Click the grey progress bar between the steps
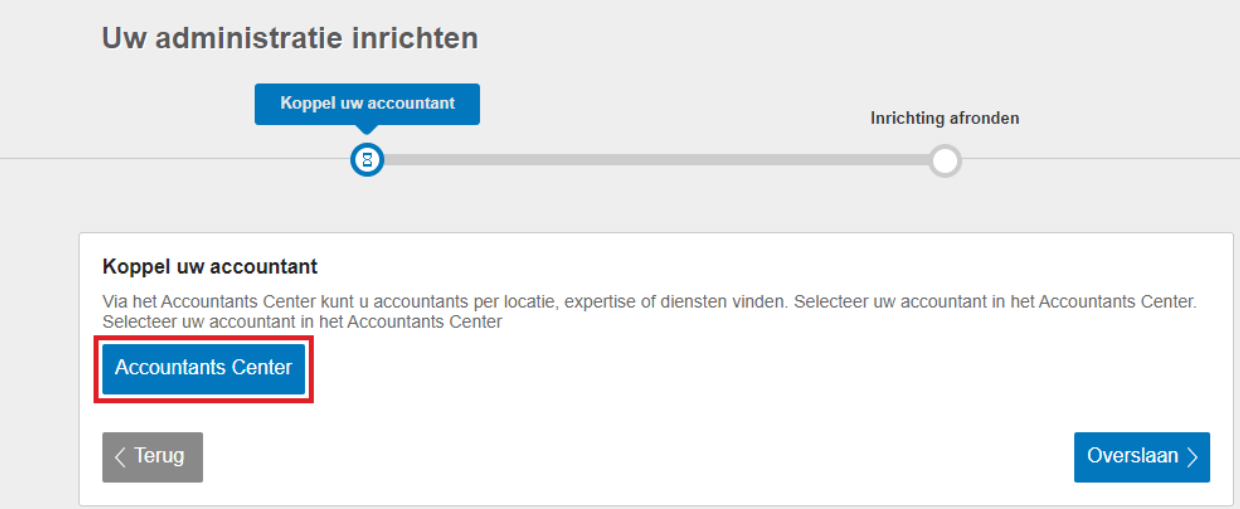Image resolution: width=1240 pixels, height=509 pixels. [650, 160]
